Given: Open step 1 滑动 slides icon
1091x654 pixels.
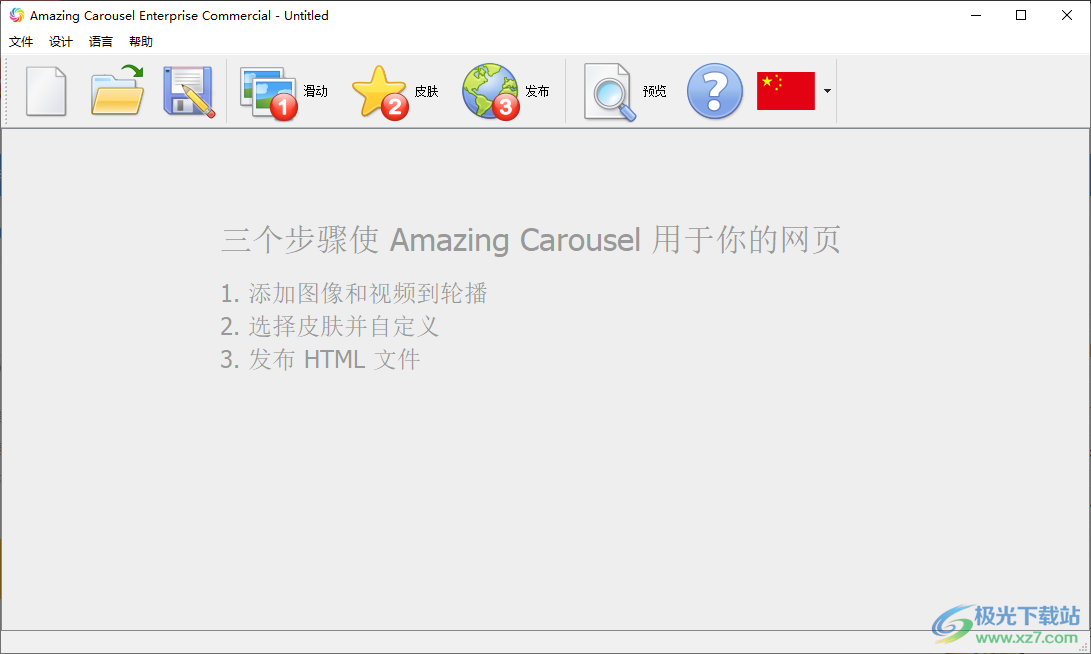Looking at the screenshot, I should pyautogui.click(x=269, y=93).
